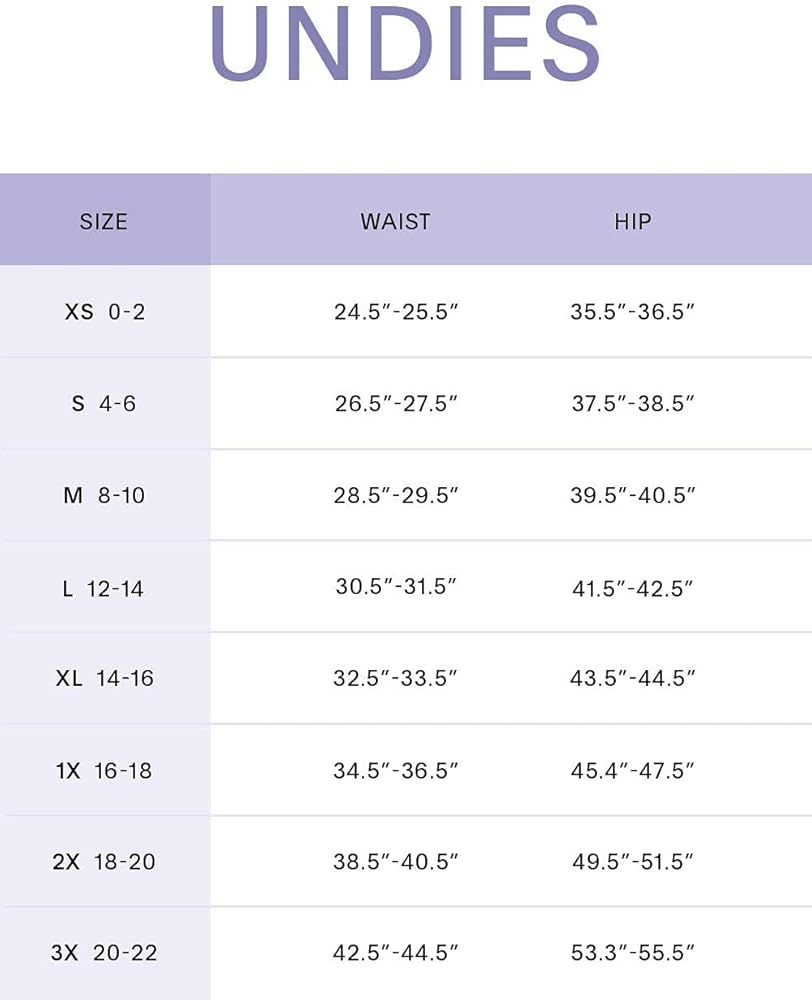Select the 1X 16-18 size label

(x=104, y=771)
